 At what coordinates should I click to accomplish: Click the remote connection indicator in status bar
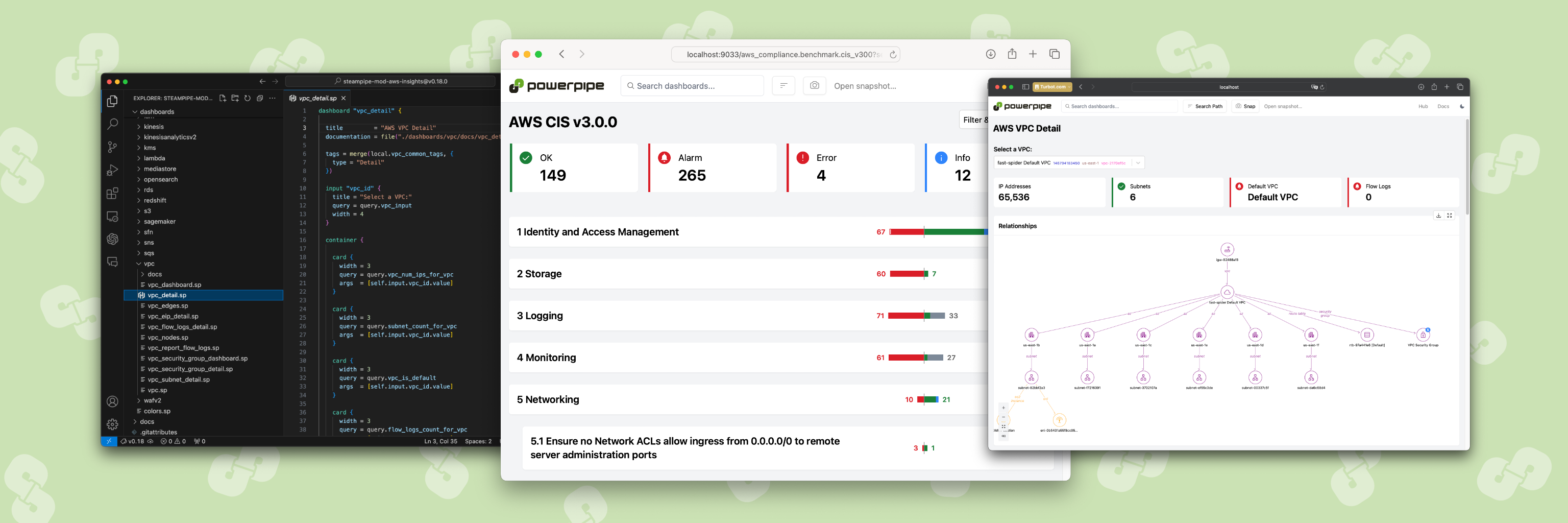110,441
